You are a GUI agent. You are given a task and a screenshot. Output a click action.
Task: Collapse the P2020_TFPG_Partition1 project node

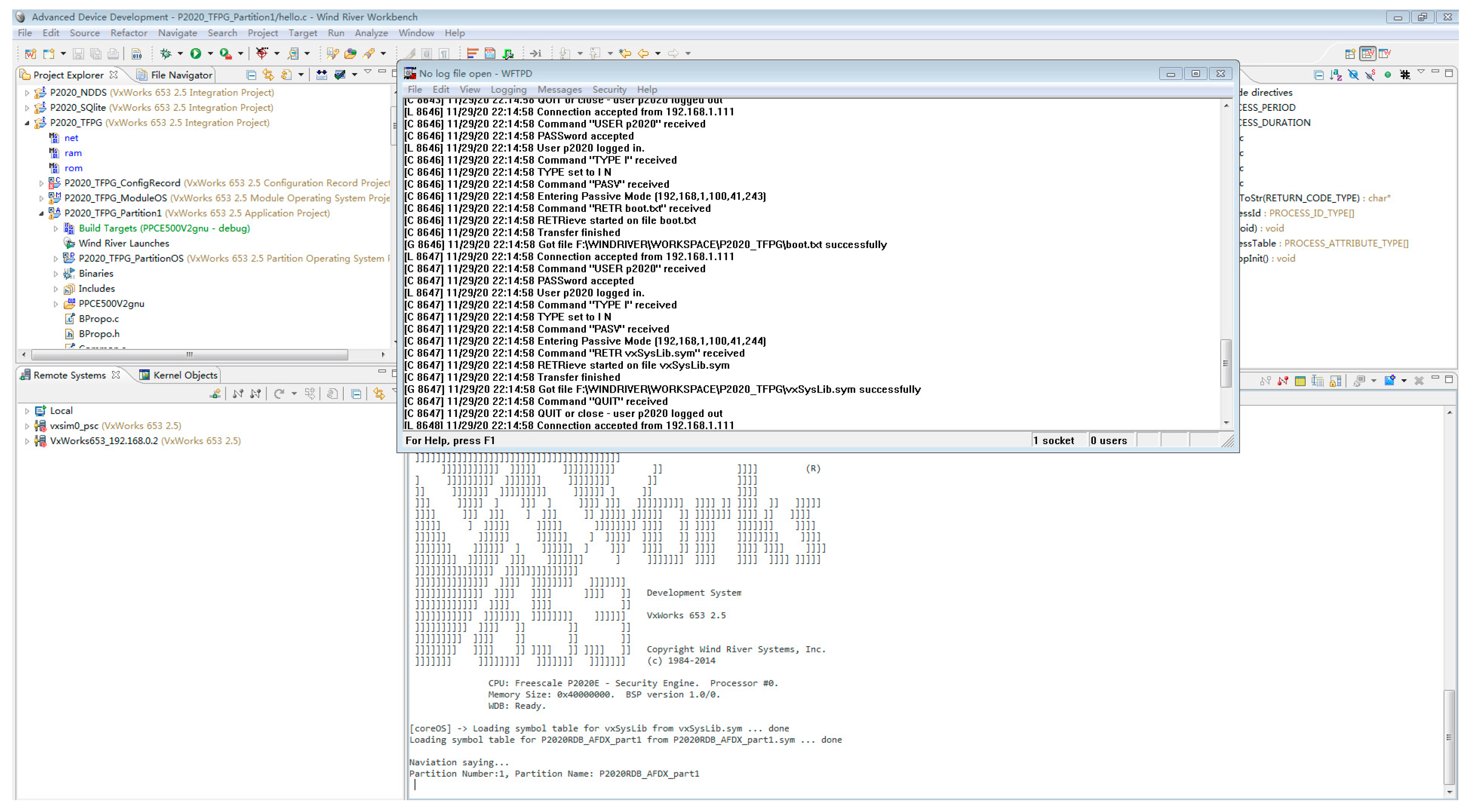pyautogui.click(x=41, y=214)
